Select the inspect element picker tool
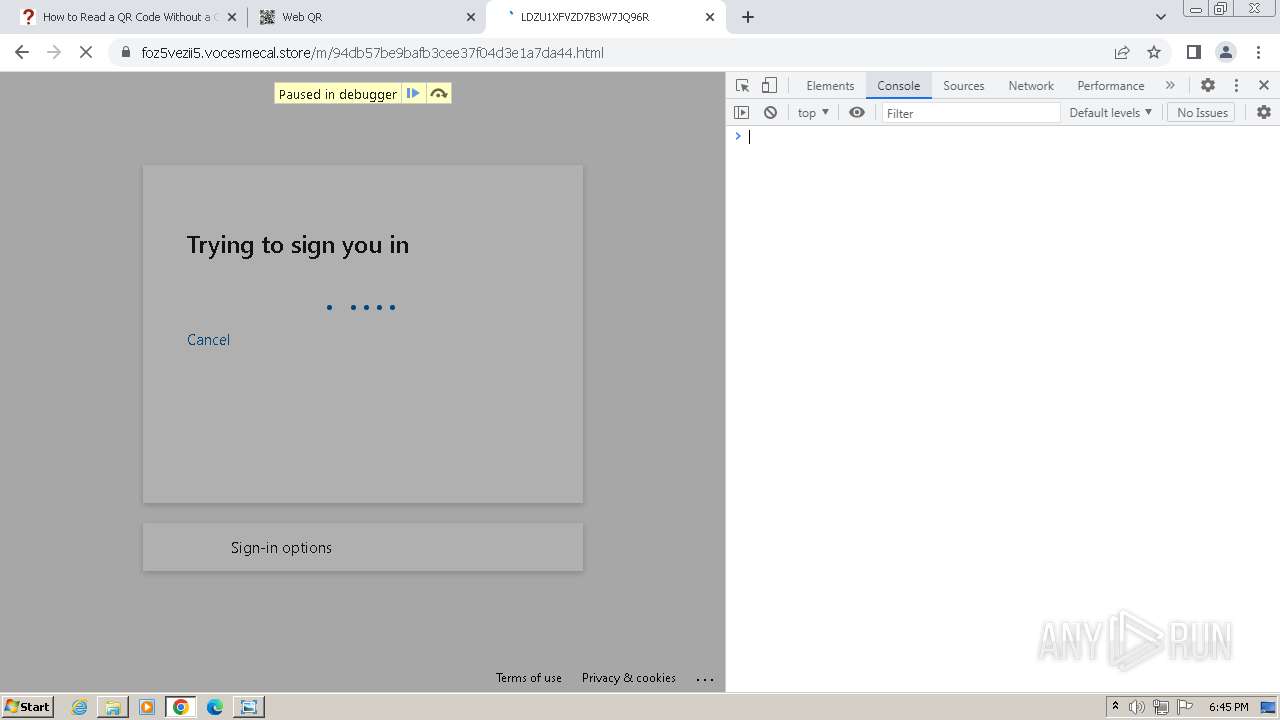The image size is (1280, 720). click(x=742, y=86)
